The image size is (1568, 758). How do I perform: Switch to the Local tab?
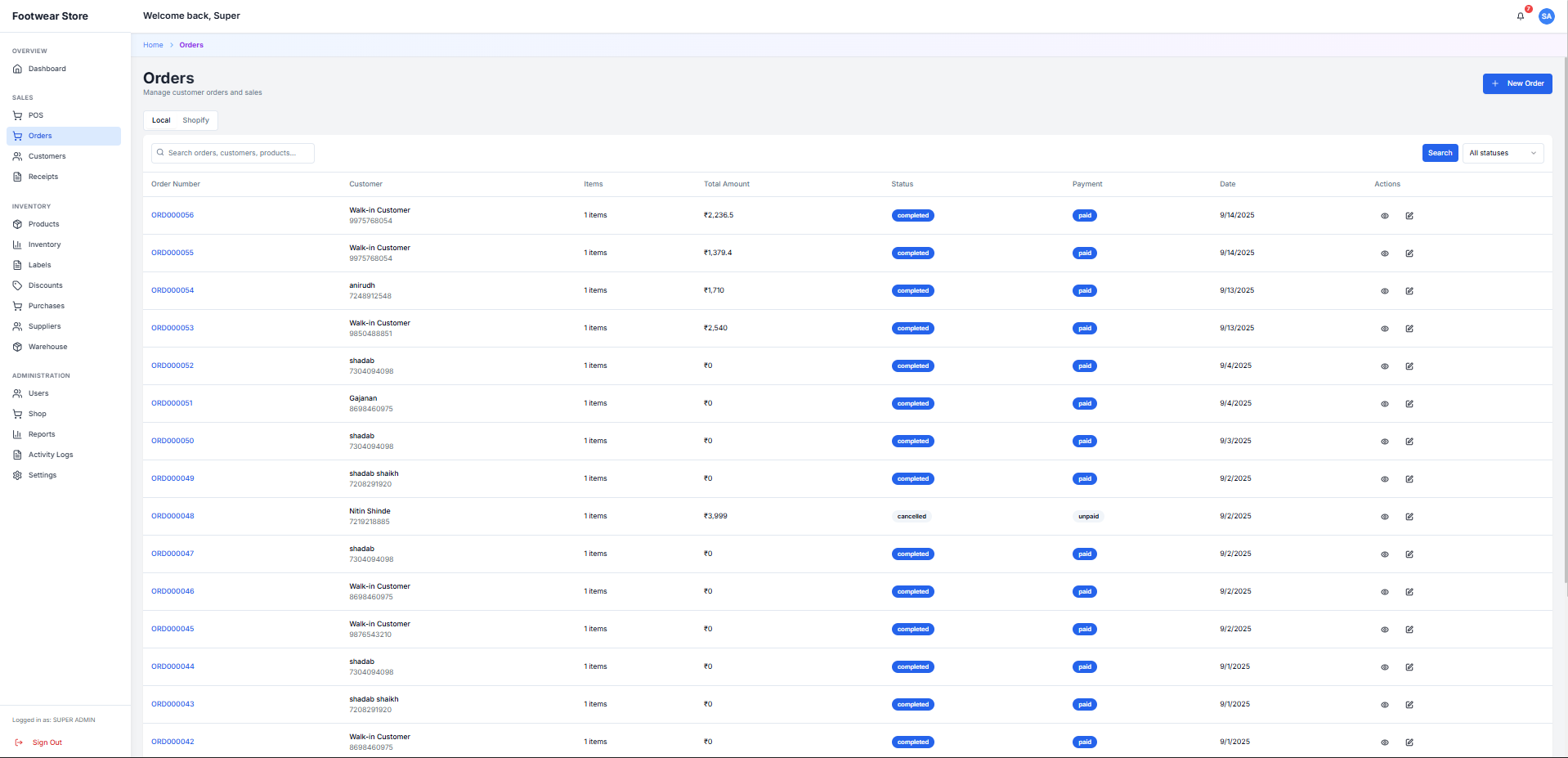point(161,120)
